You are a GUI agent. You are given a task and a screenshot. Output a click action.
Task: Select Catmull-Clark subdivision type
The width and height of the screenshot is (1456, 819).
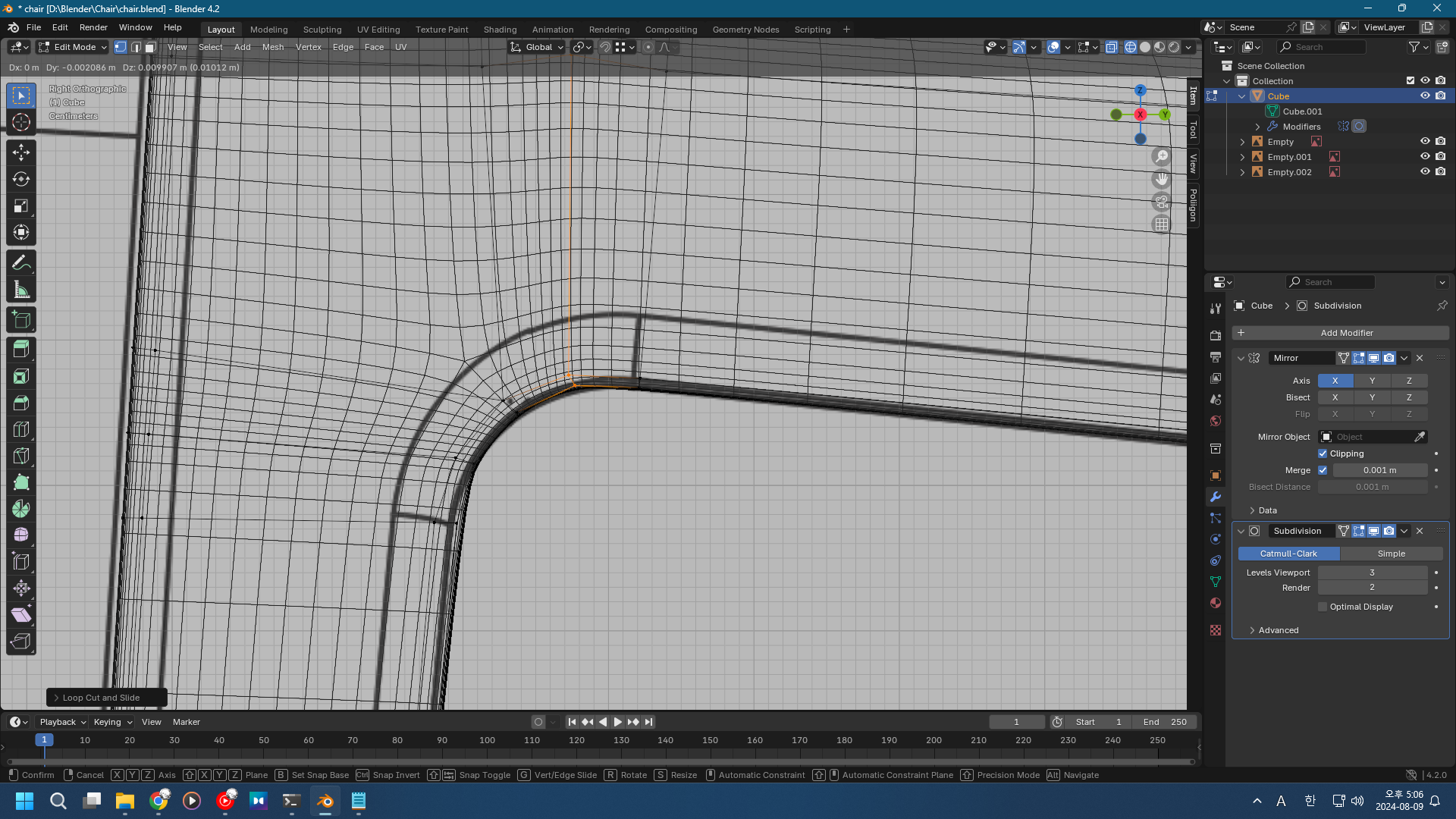tap(1288, 554)
